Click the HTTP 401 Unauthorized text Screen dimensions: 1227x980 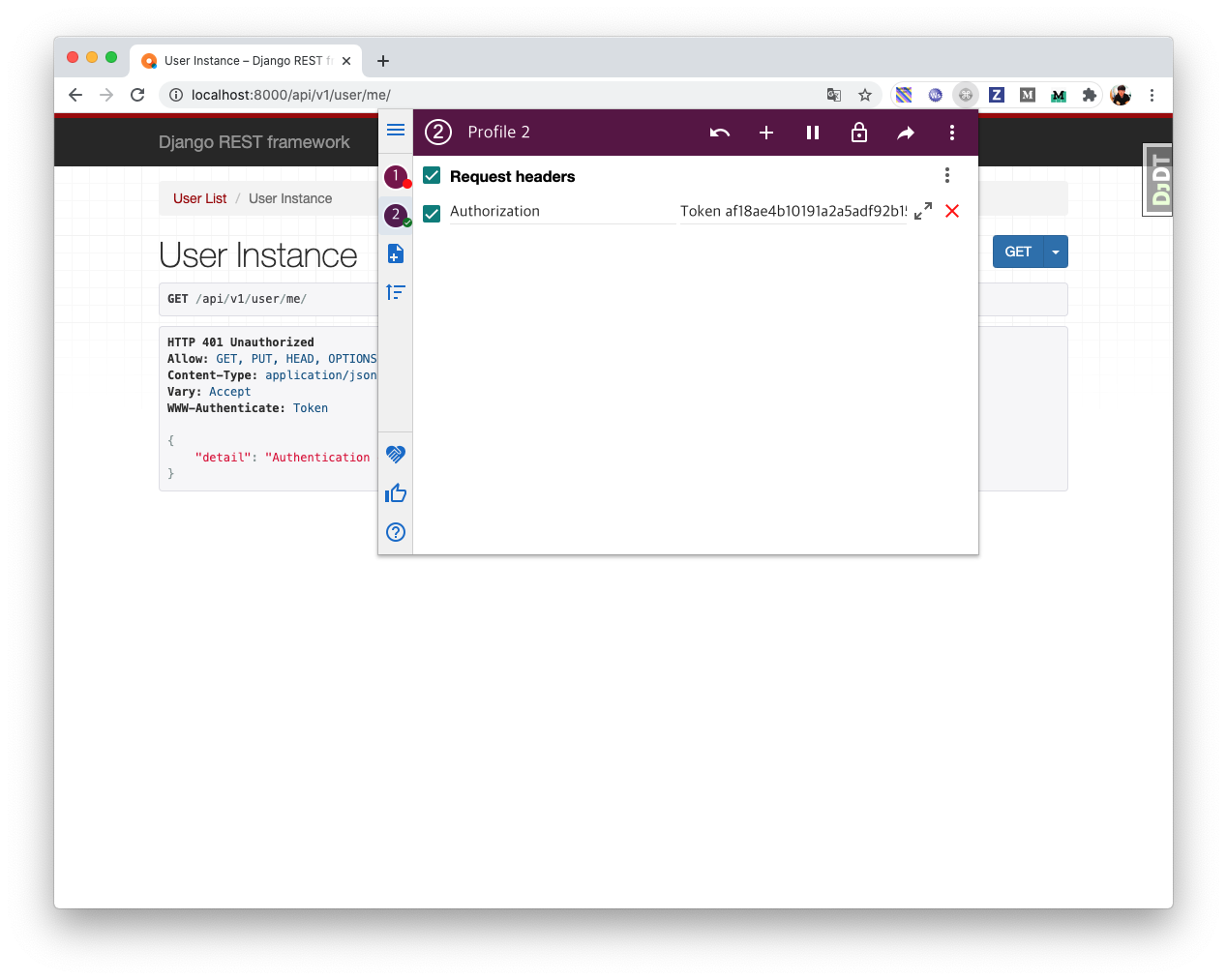tap(241, 342)
